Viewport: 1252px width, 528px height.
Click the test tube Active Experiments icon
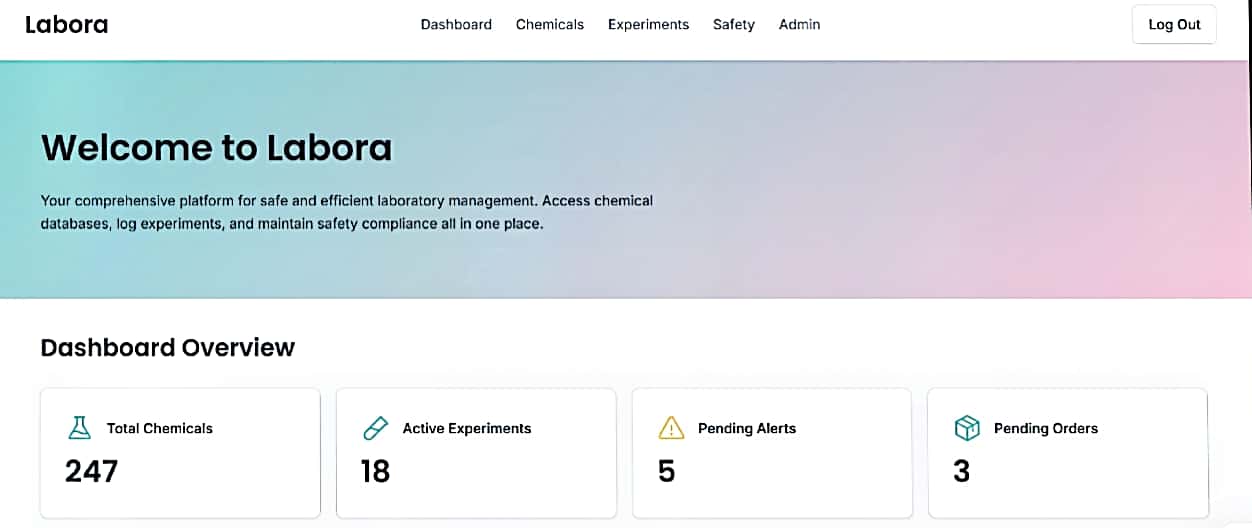point(375,428)
